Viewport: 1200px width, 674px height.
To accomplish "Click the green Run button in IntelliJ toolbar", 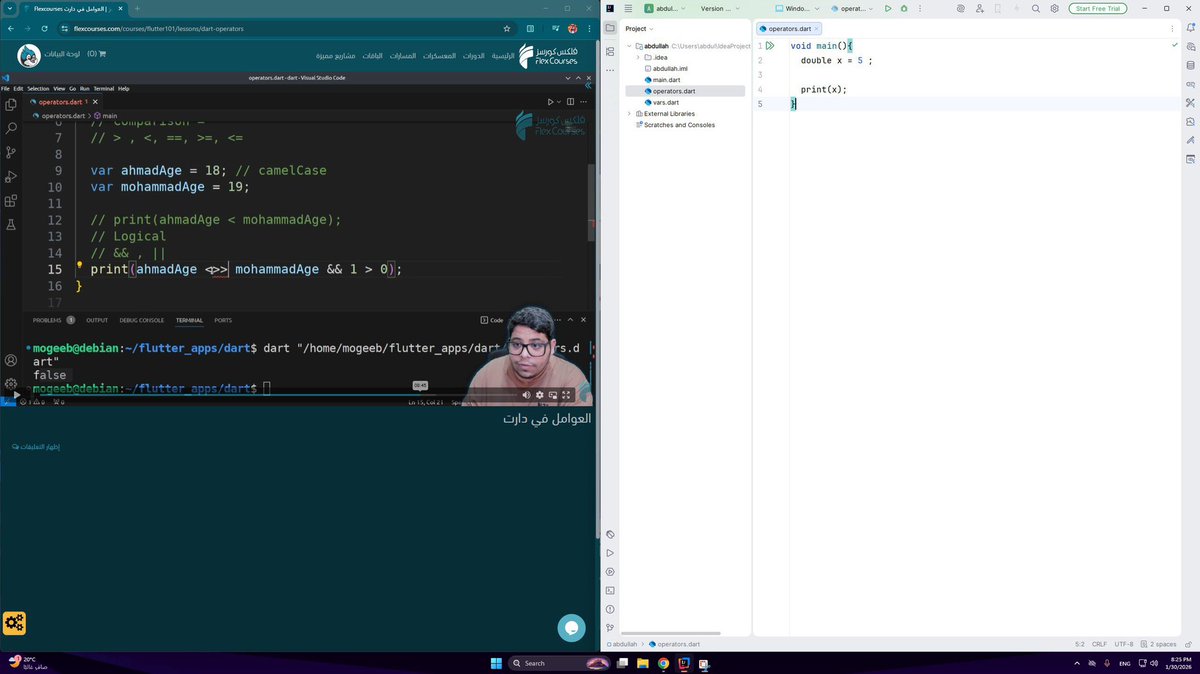I will point(887,8).
